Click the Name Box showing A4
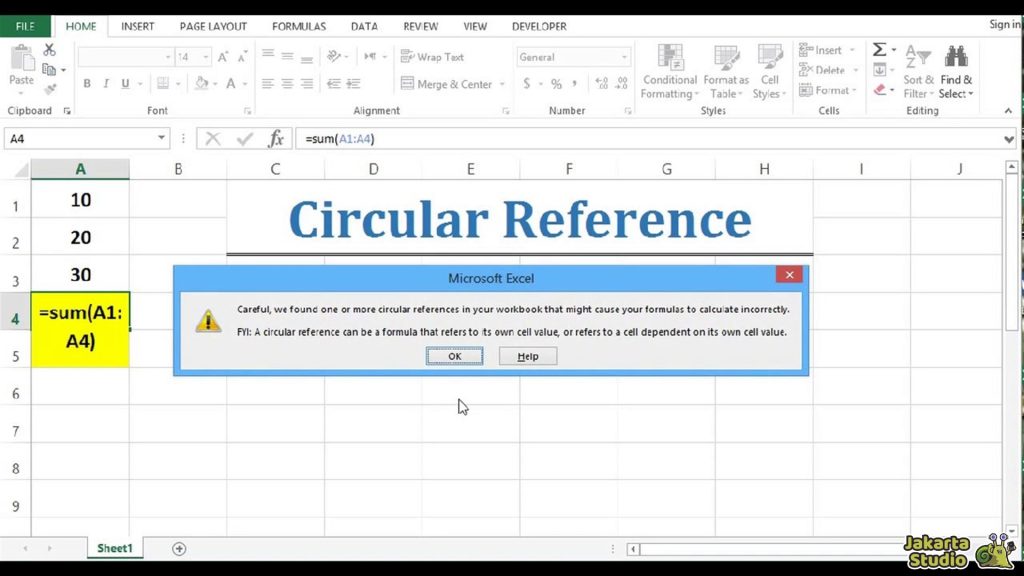This screenshot has width=1024, height=576. click(86, 138)
